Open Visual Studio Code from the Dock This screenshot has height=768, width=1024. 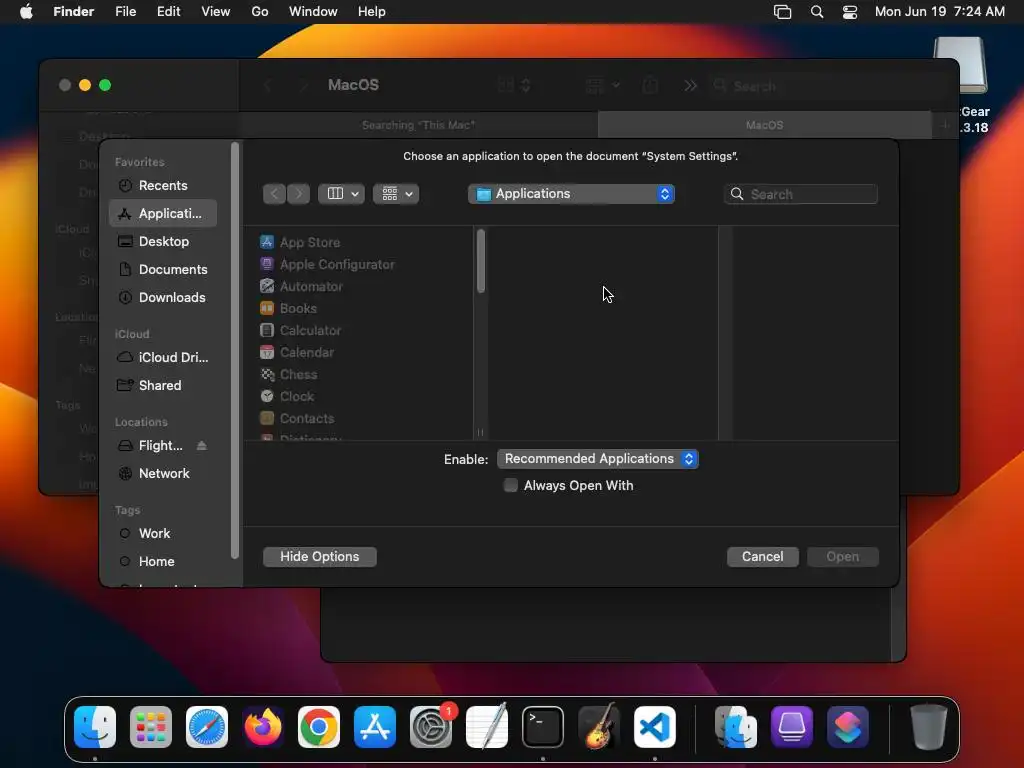[655, 727]
